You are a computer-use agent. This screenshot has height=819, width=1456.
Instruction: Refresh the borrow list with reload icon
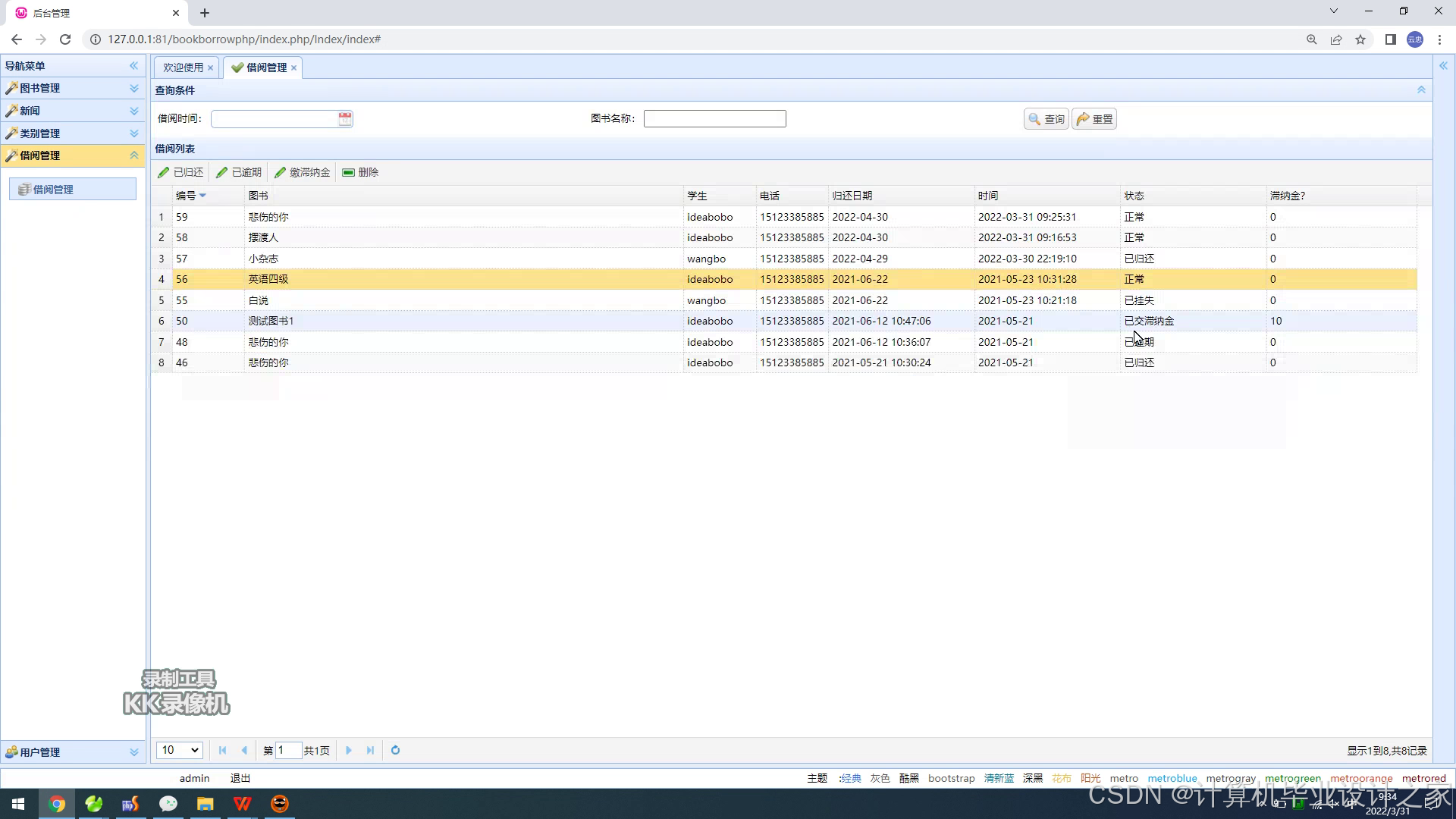[395, 750]
